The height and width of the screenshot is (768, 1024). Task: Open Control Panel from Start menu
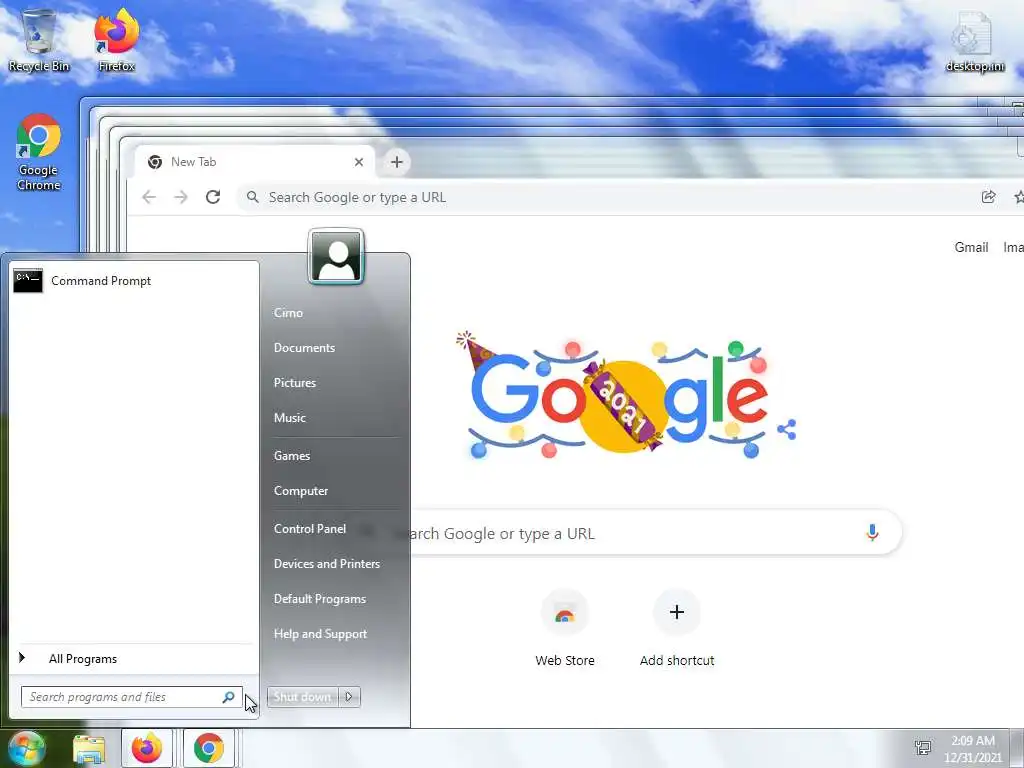pos(310,528)
